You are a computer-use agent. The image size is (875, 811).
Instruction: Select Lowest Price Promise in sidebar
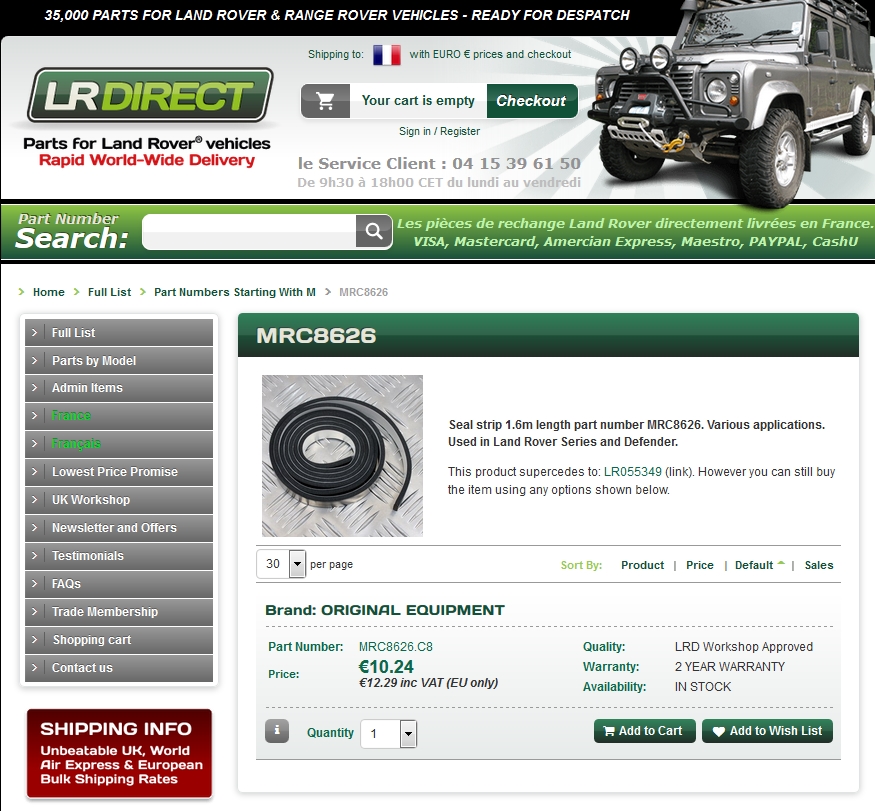coord(115,472)
